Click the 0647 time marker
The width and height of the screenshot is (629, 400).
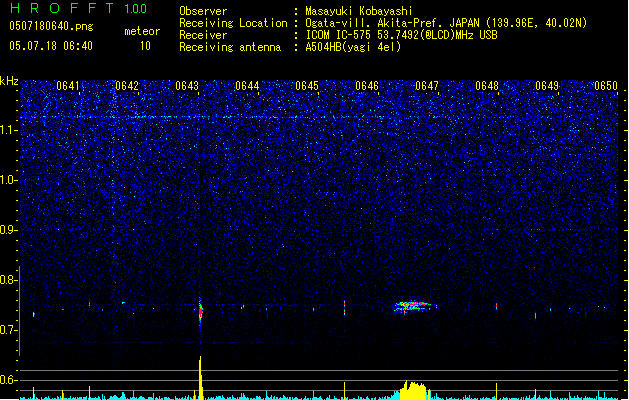click(x=427, y=86)
